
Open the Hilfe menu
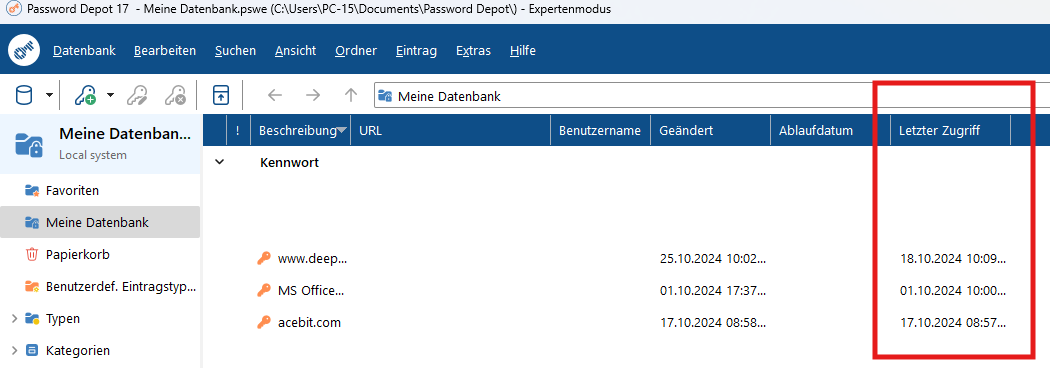(x=522, y=51)
